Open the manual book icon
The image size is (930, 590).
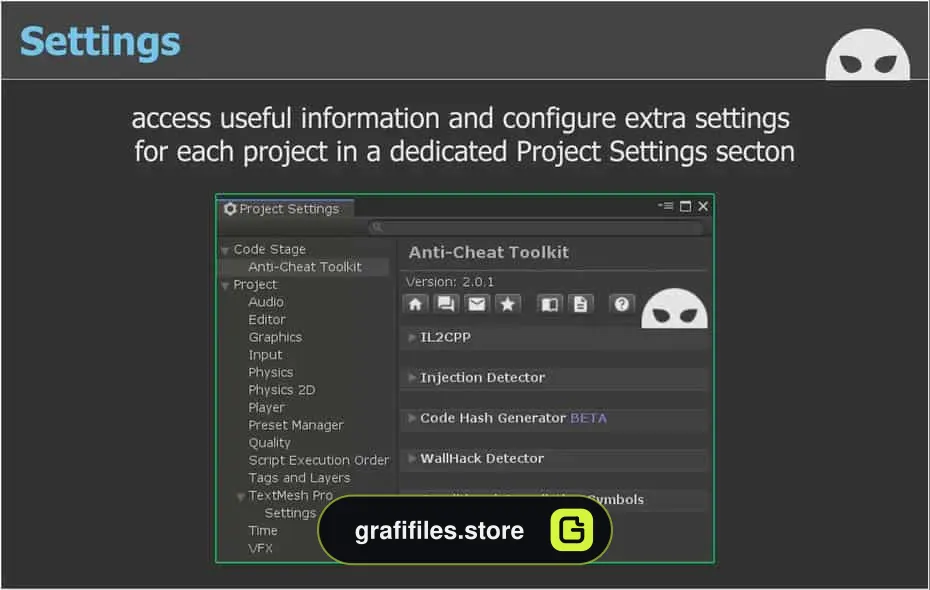(549, 304)
